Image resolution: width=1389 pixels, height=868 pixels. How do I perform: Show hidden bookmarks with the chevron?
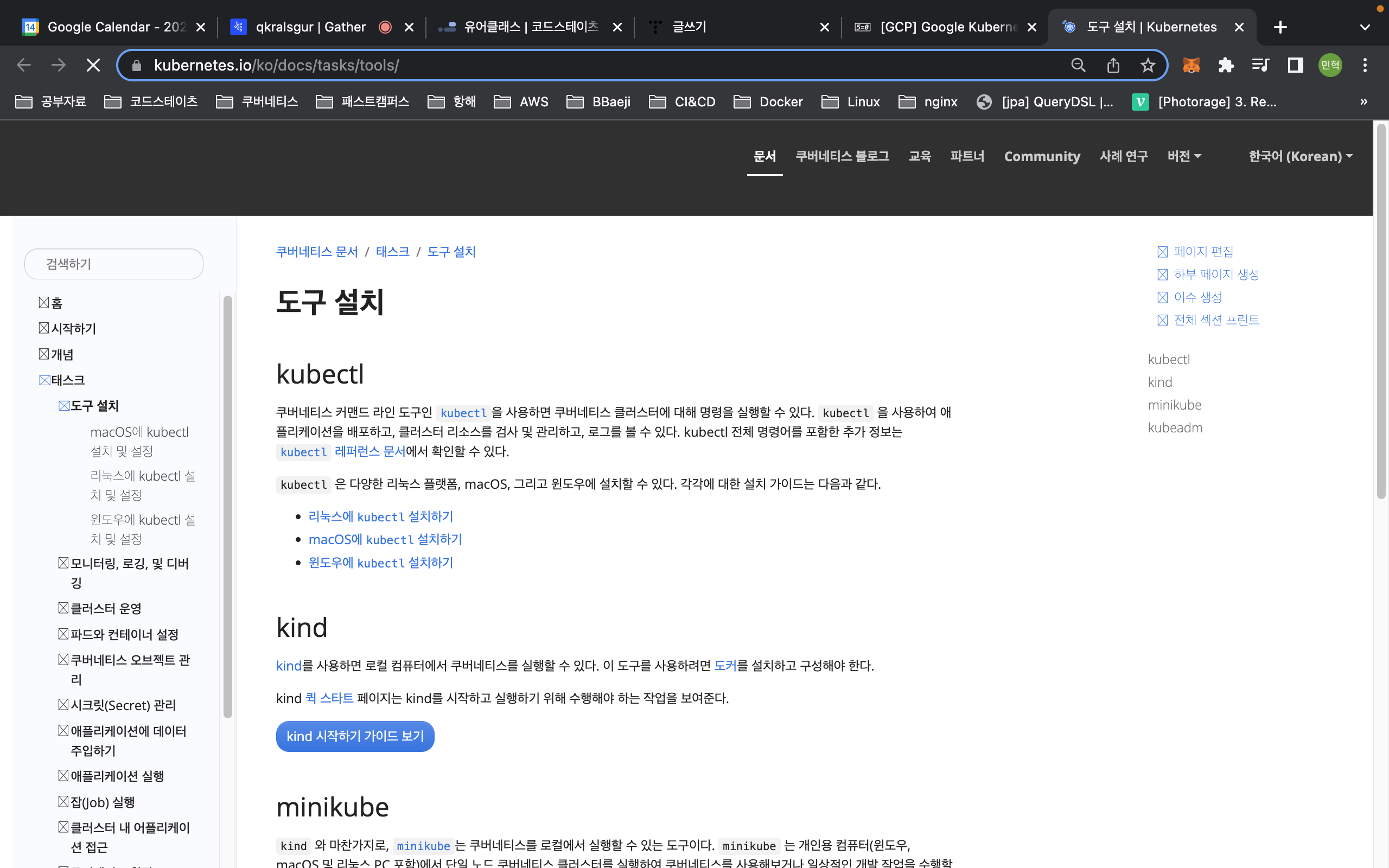[x=1363, y=101]
